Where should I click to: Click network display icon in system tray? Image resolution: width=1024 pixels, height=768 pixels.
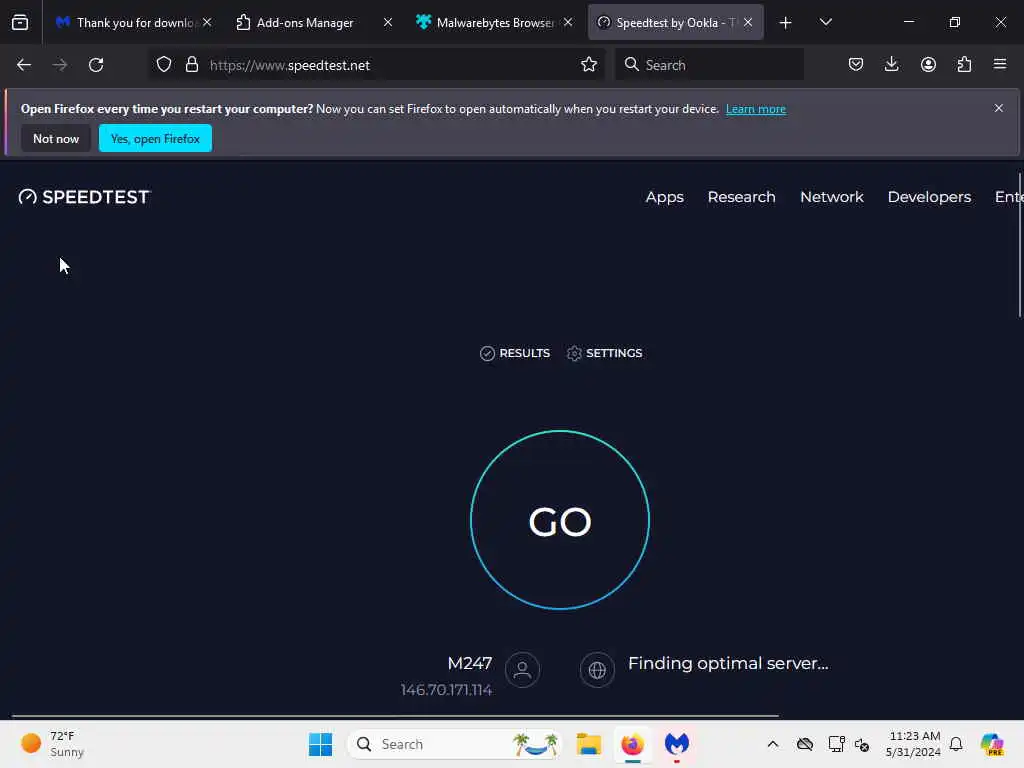tap(836, 744)
